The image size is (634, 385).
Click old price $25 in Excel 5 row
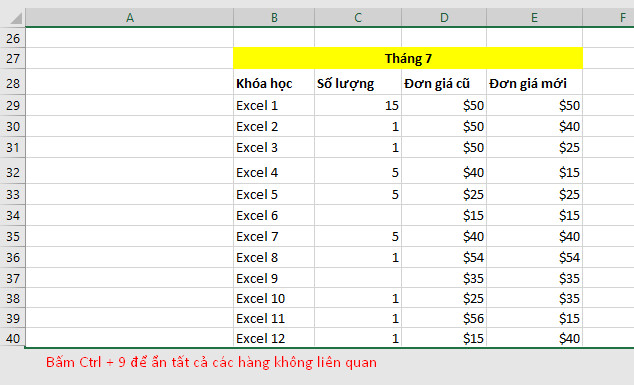click(444, 194)
